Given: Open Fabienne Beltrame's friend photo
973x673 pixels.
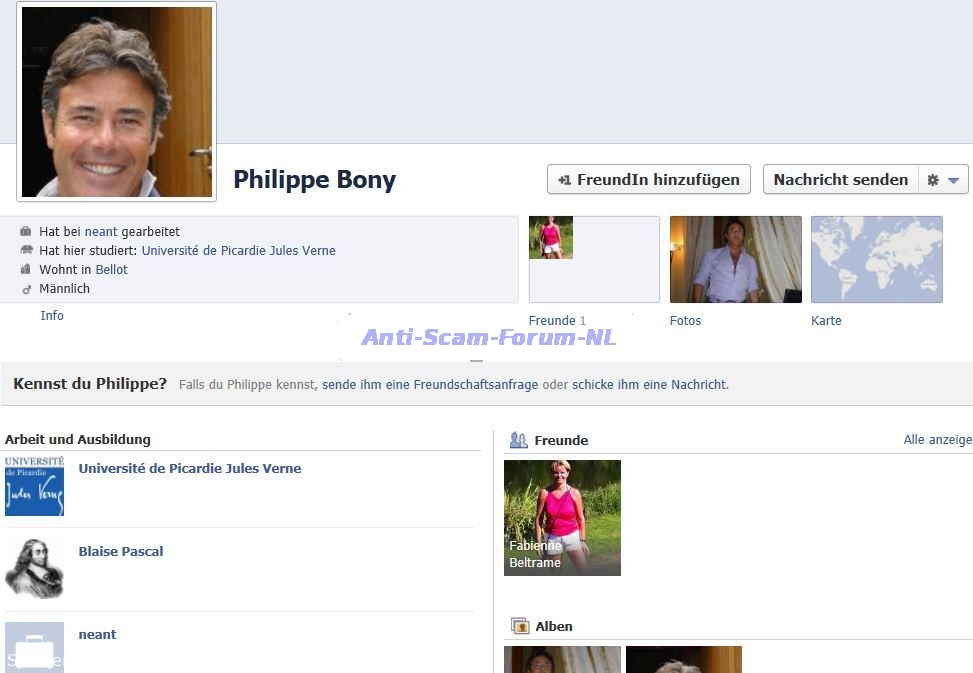Looking at the screenshot, I should click(562, 517).
